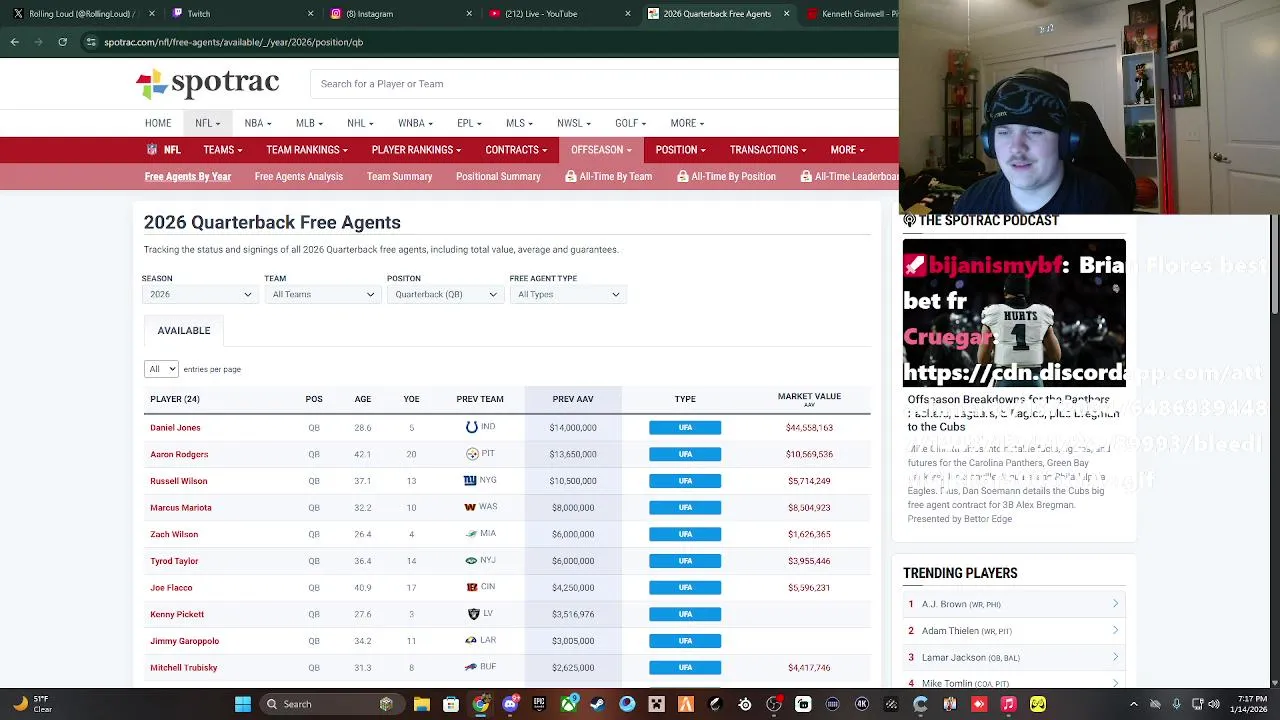Expand the NBA league dropdown
Image resolution: width=1280 pixels, height=720 pixels.
[258, 123]
